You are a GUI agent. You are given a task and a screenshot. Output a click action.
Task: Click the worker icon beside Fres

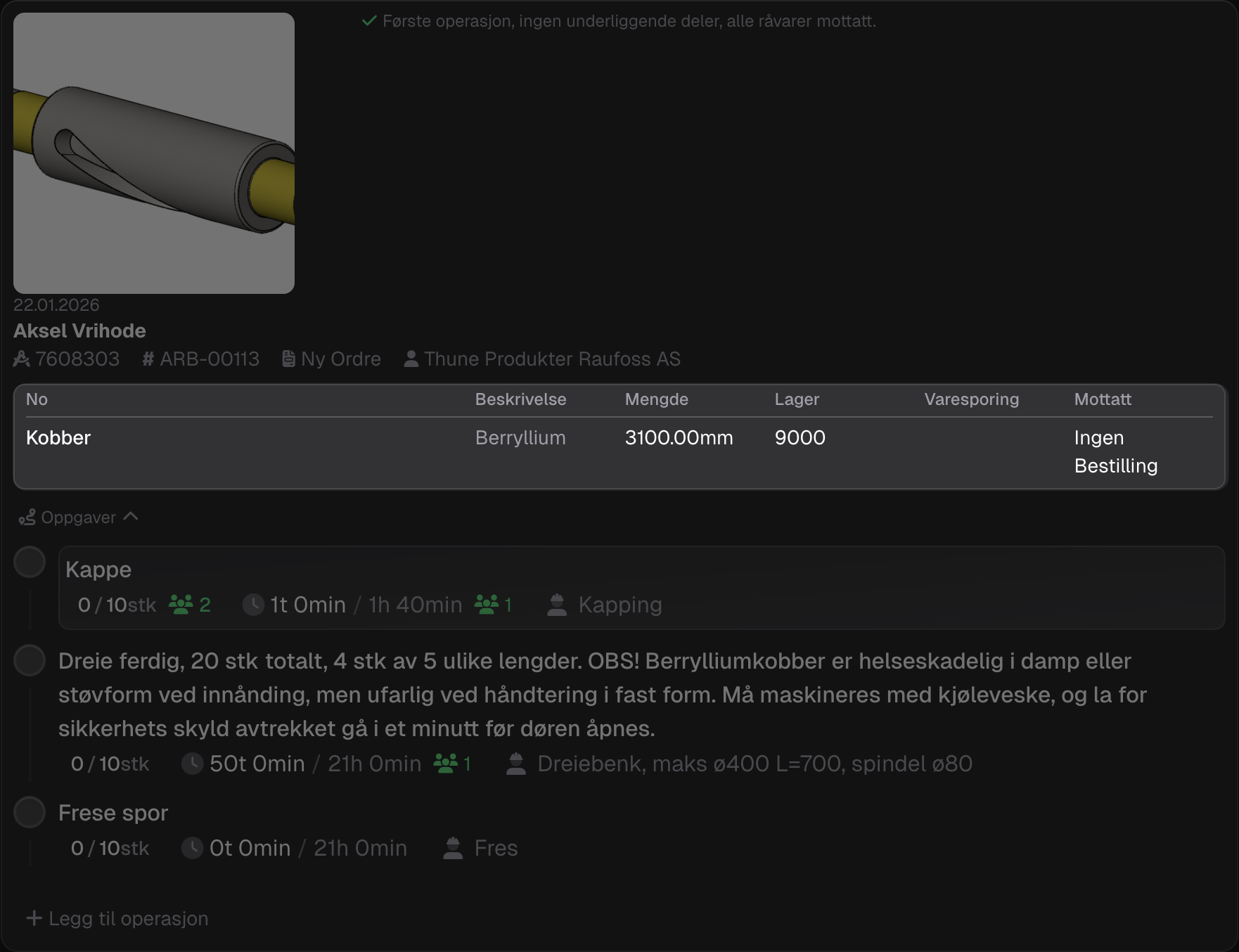(x=454, y=848)
